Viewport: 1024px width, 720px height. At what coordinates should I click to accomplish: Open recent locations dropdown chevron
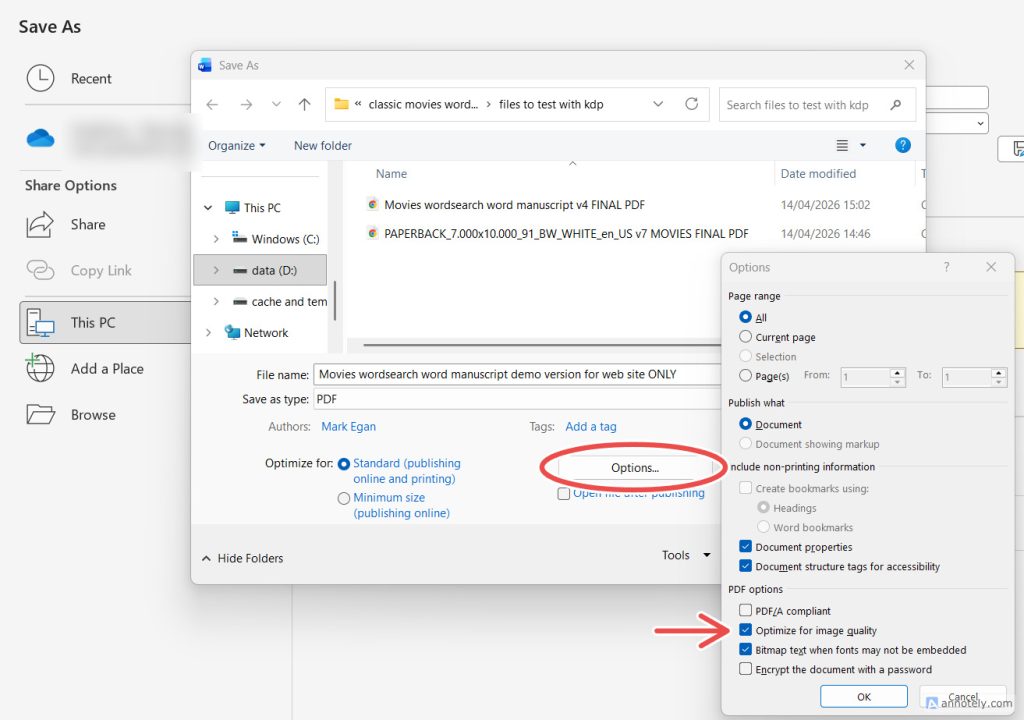[x=276, y=105]
